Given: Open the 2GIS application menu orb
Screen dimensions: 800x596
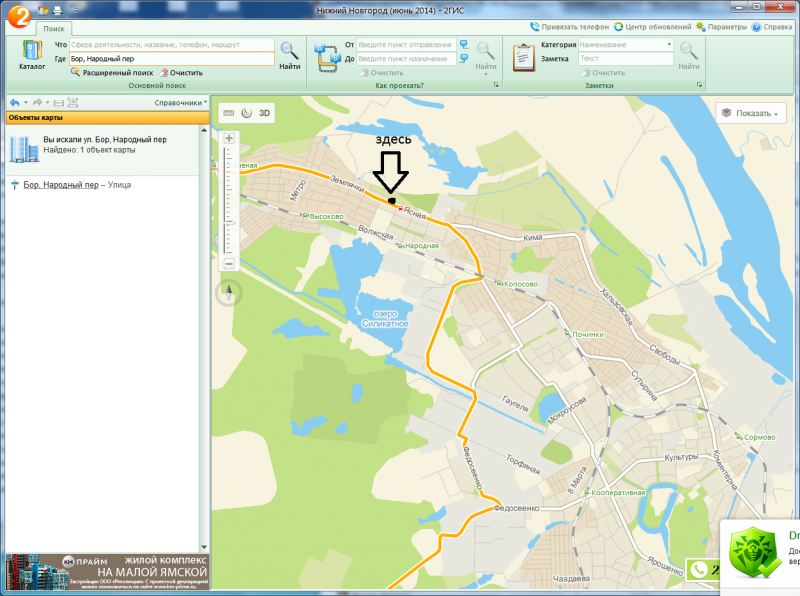Looking at the screenshot, I should pyautogui.click(x=19, y=15).
